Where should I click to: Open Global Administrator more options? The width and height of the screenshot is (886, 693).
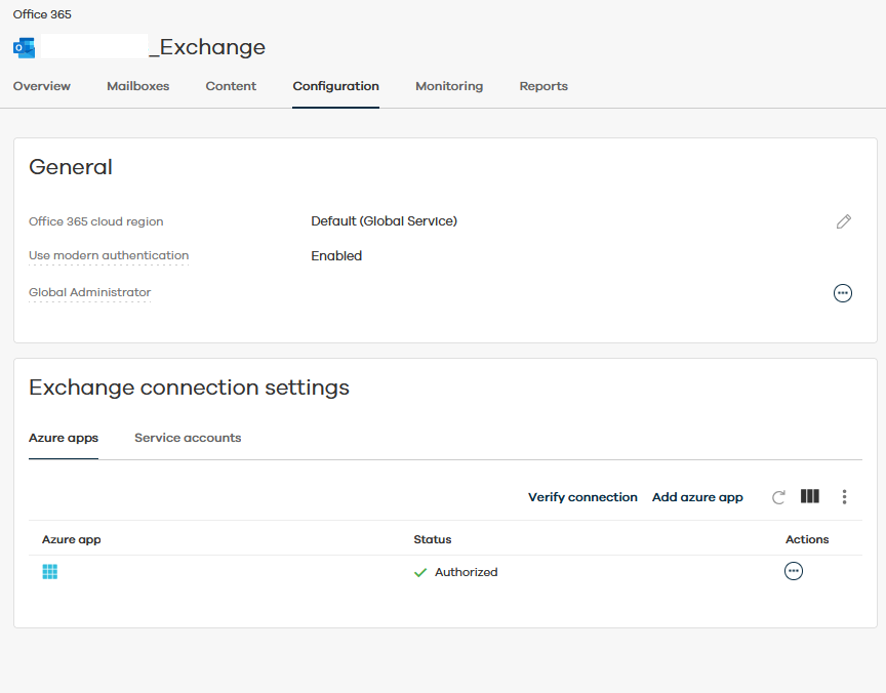842,293
